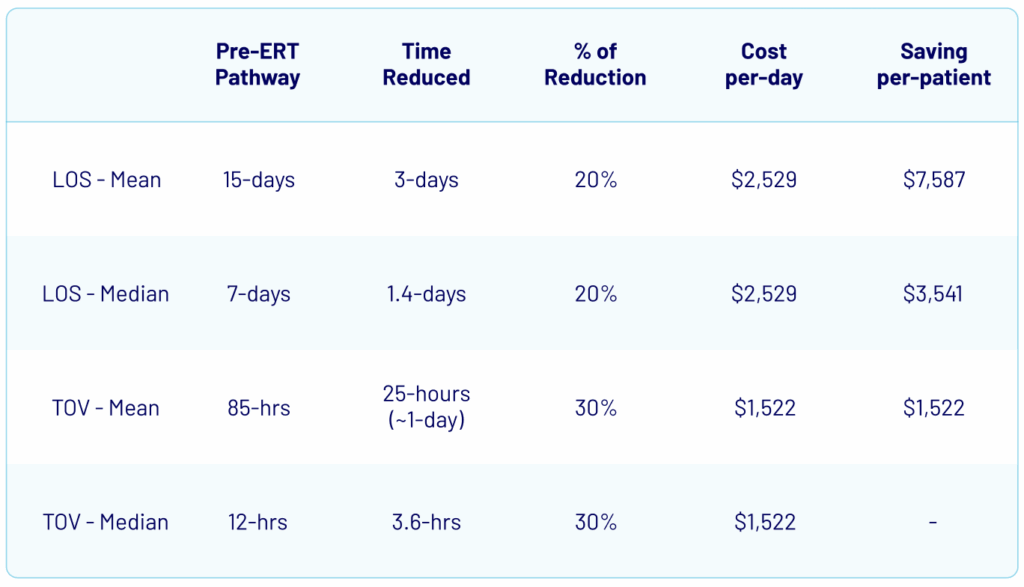Select the LOS - Mean row label
This screenshot has width=1024, height=587.
click(x=107, y=180)
